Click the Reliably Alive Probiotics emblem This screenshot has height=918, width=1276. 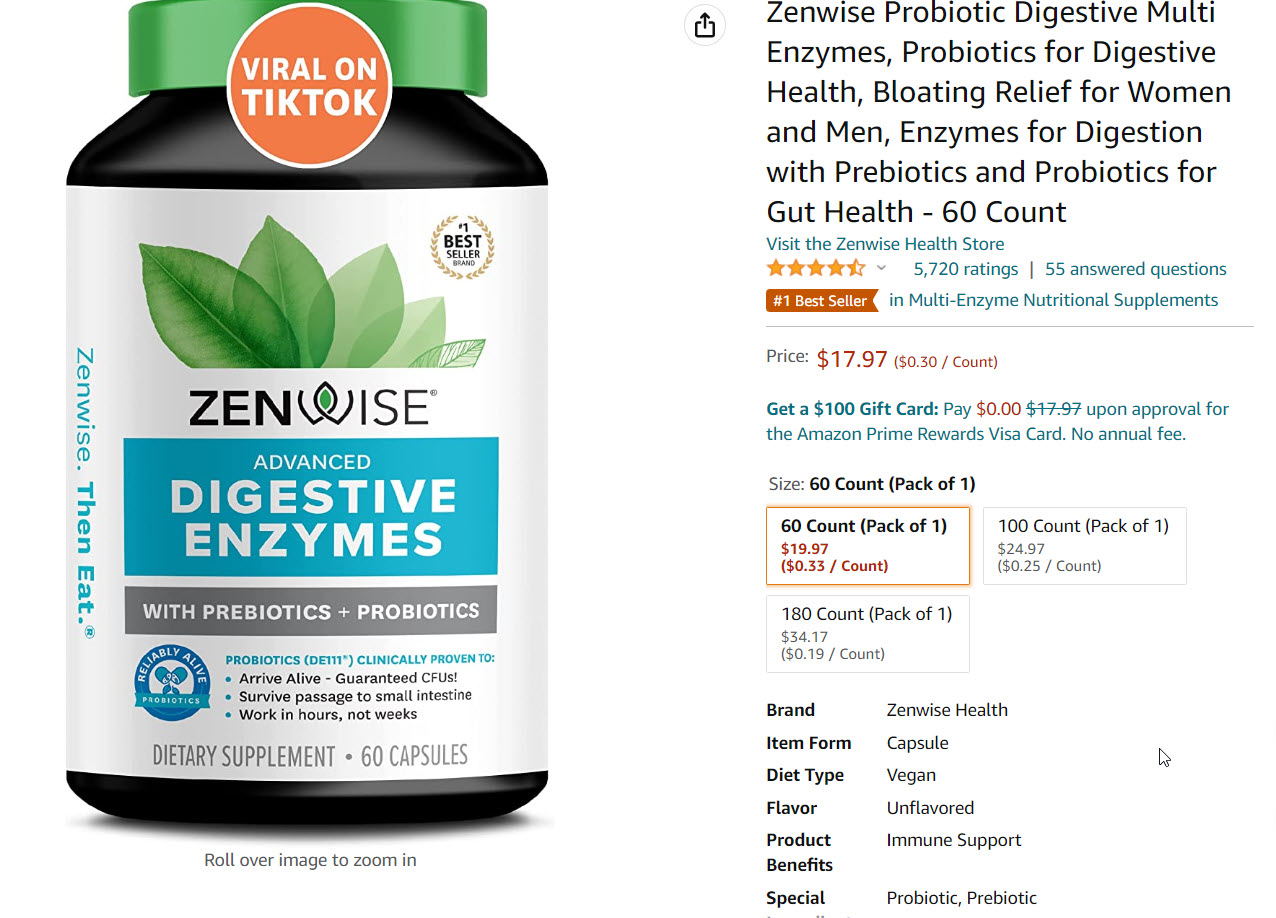[171, 685]
